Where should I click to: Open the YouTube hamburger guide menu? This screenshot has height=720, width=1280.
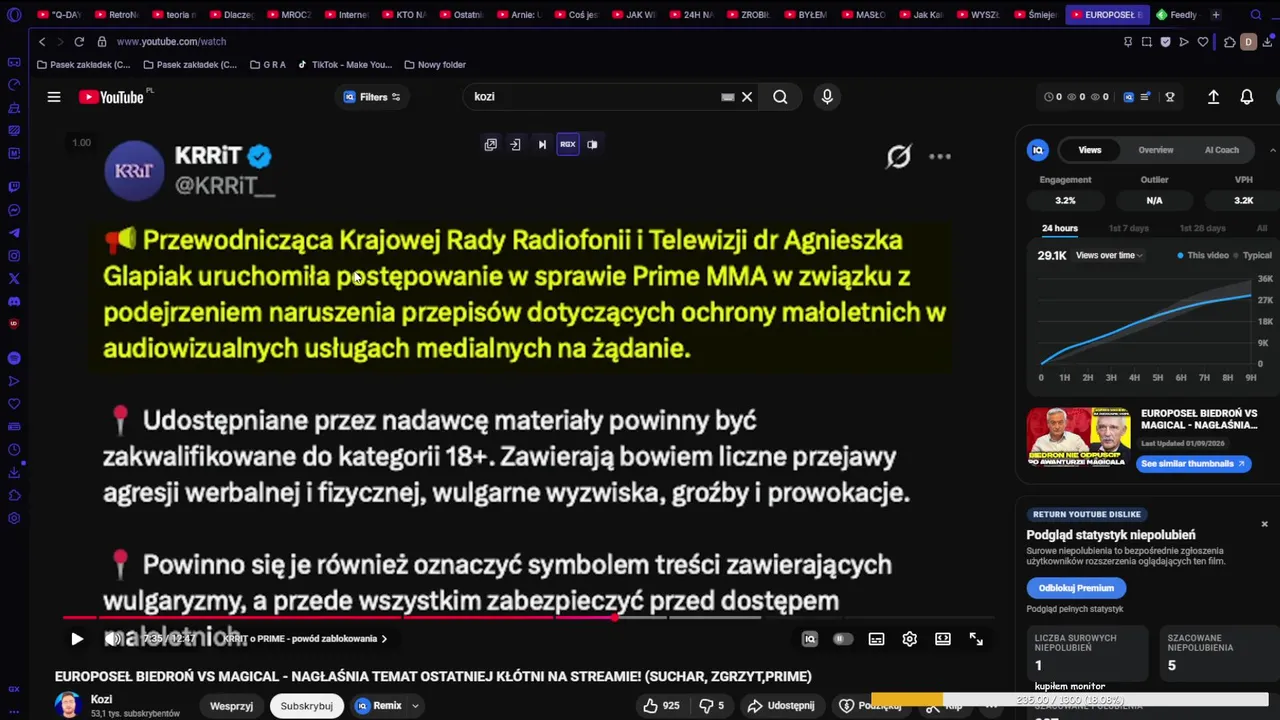[54, 97]
